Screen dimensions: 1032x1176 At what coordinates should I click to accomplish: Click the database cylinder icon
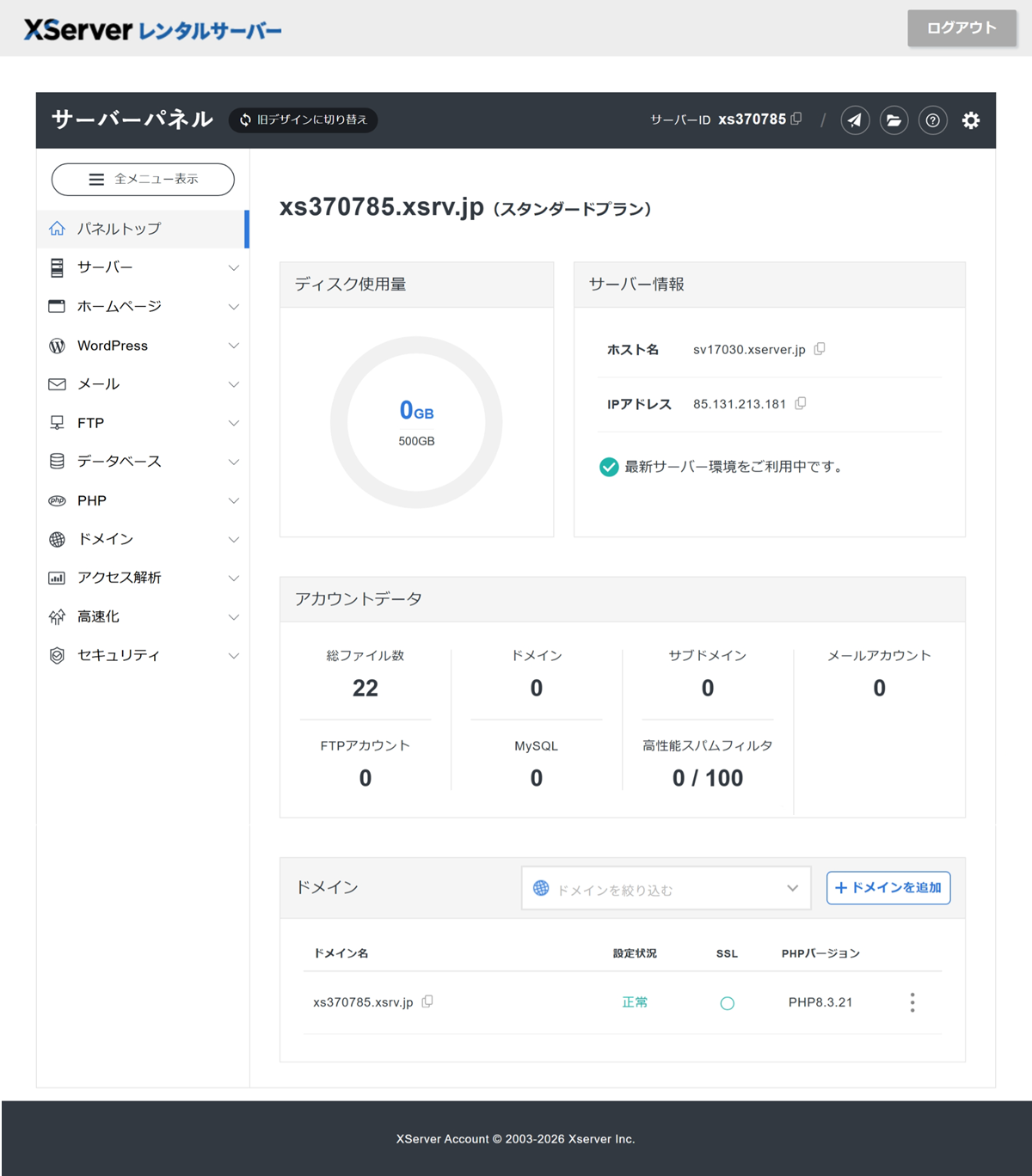click(x=57, y=462)
